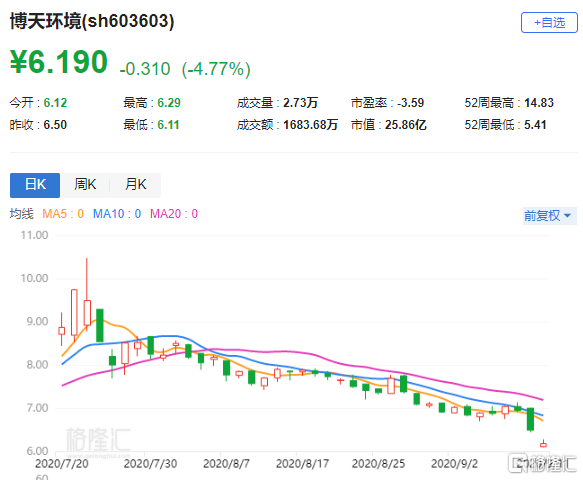
Task: Click the 6.00 price axis label
Action: click(37, 451)
